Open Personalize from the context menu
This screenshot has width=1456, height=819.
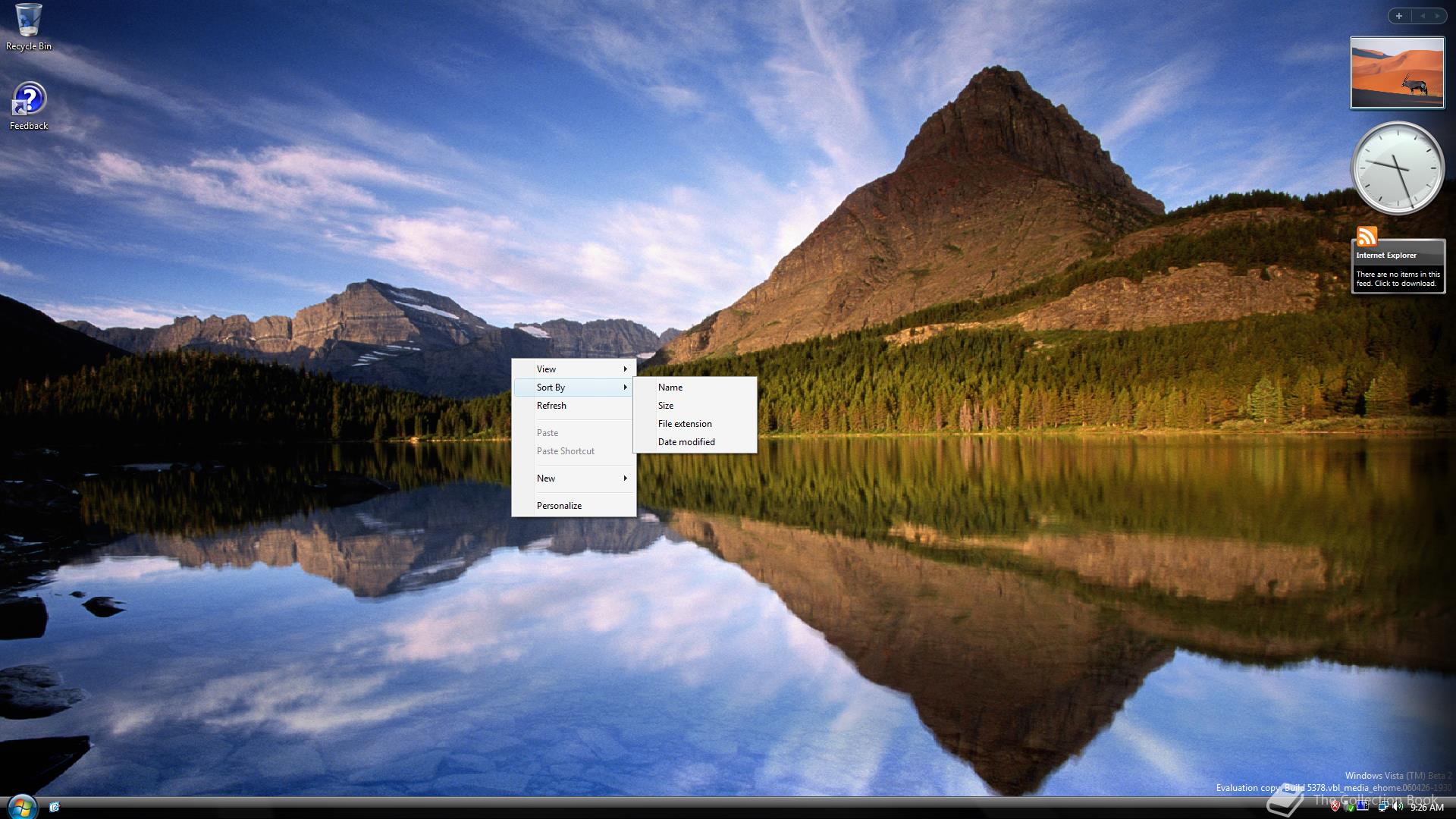(559, 506)
